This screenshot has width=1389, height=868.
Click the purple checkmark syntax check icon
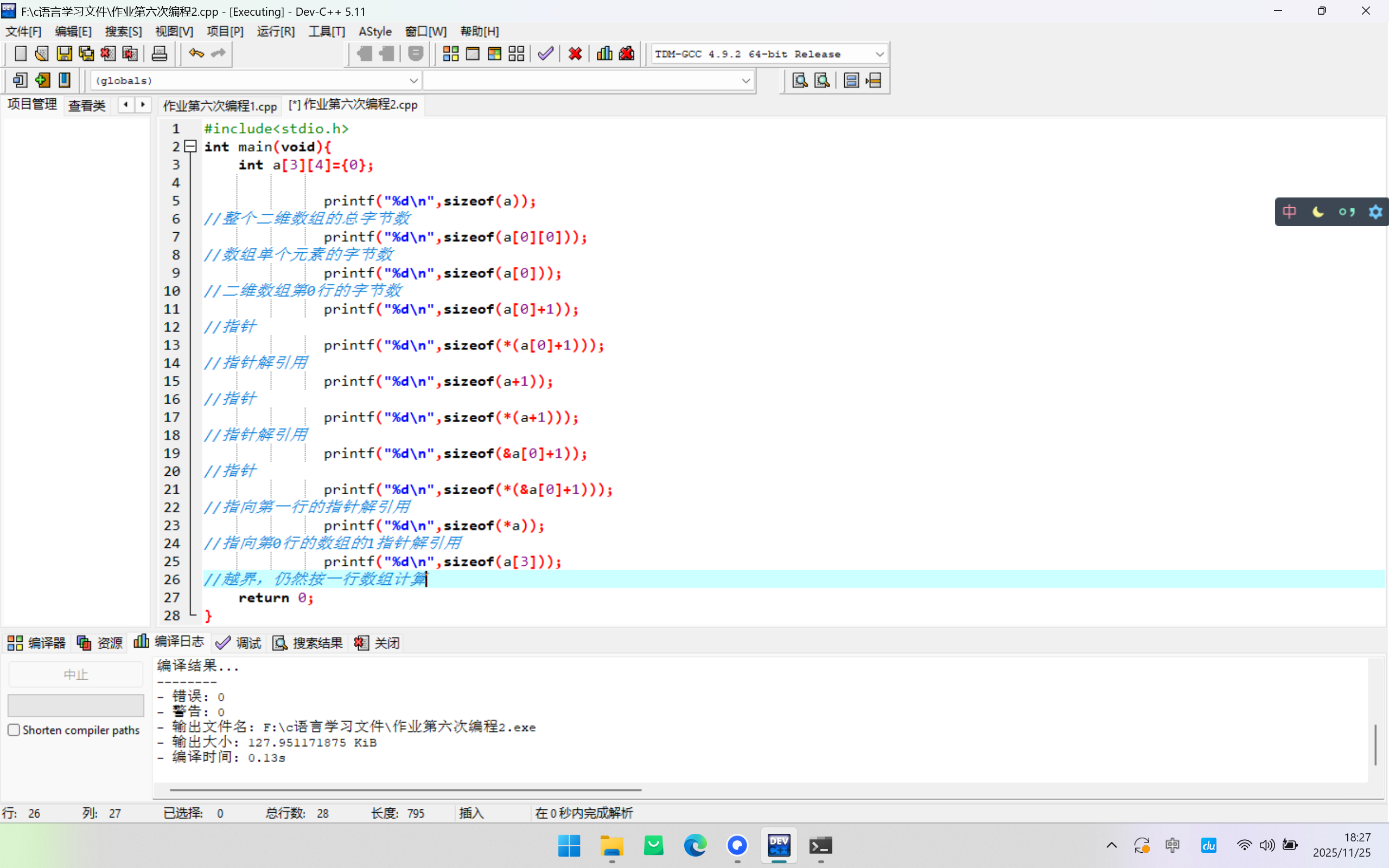545,53
